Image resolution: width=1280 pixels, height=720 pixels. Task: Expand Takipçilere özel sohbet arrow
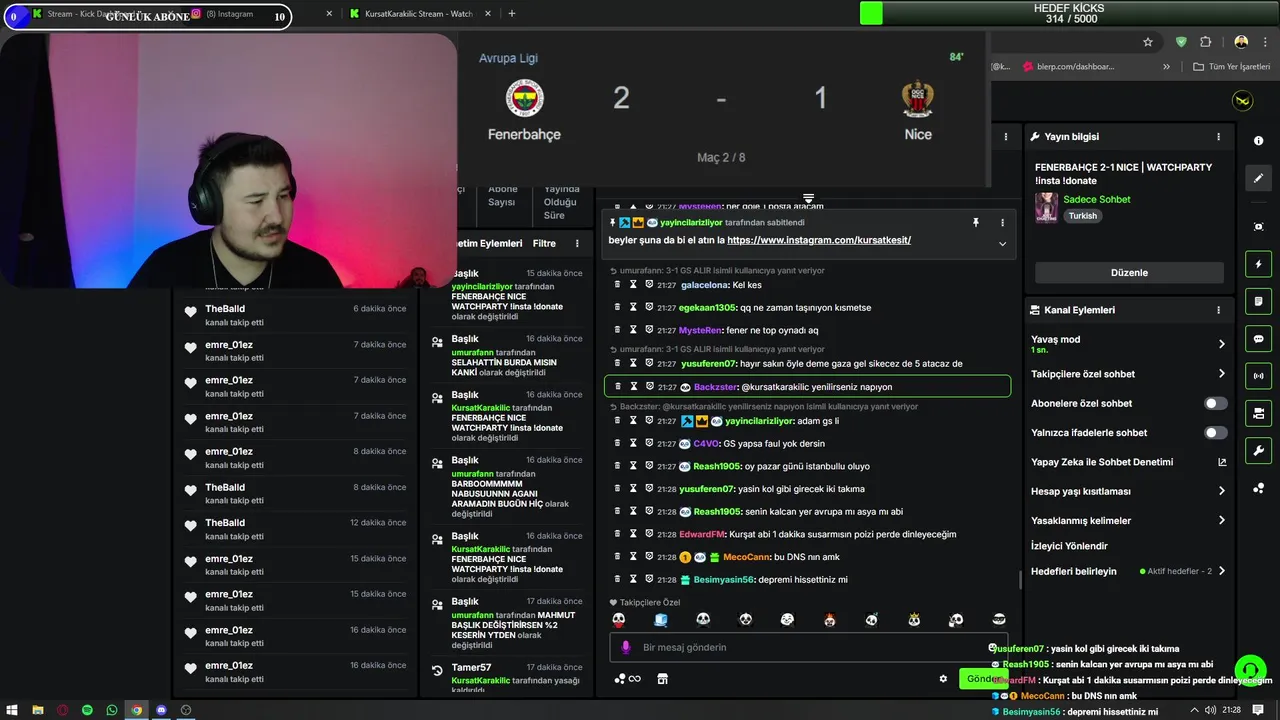1221,374
